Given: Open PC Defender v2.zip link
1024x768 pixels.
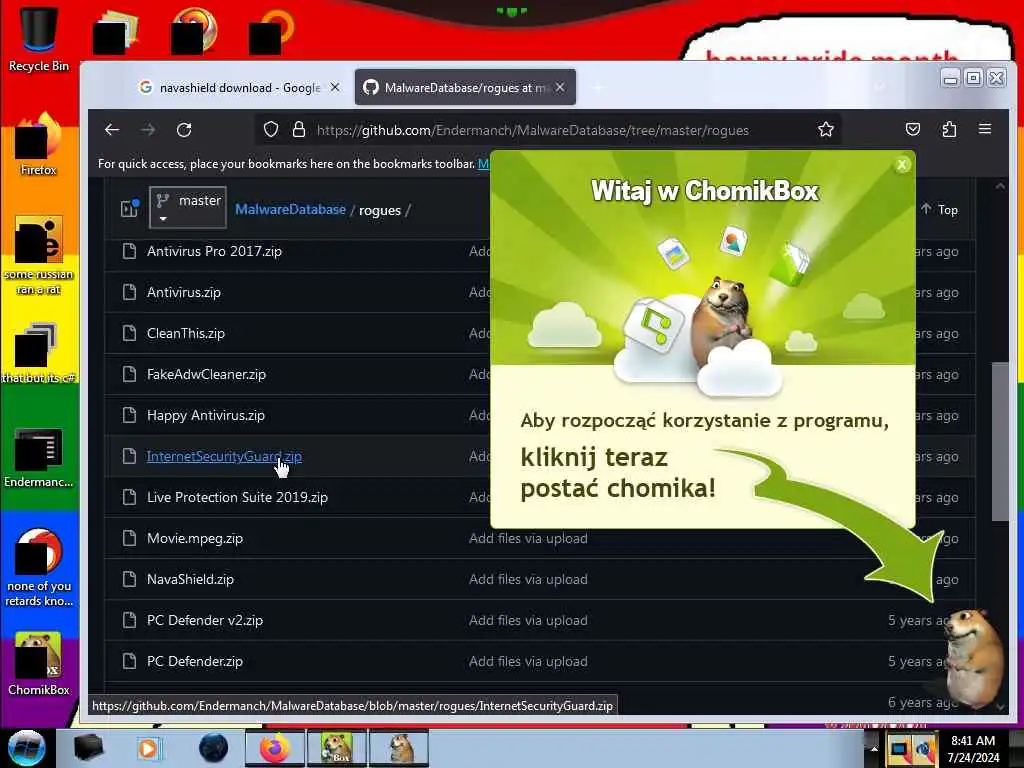Looking at the screenshot, I should (x=205, y=620).
